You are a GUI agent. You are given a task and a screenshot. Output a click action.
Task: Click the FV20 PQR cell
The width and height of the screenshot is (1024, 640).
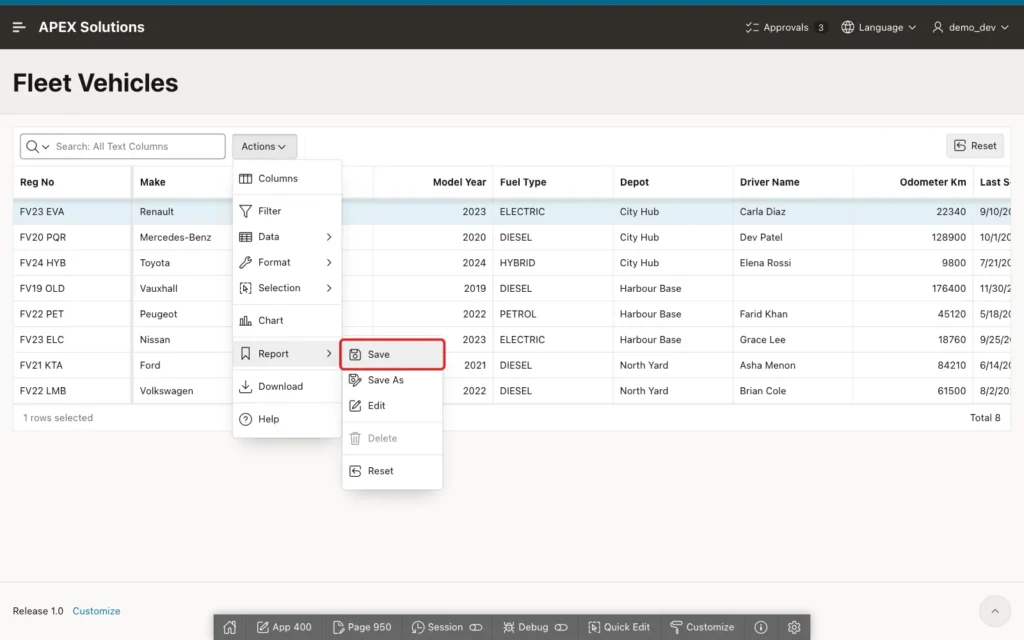tap(72, 237)
